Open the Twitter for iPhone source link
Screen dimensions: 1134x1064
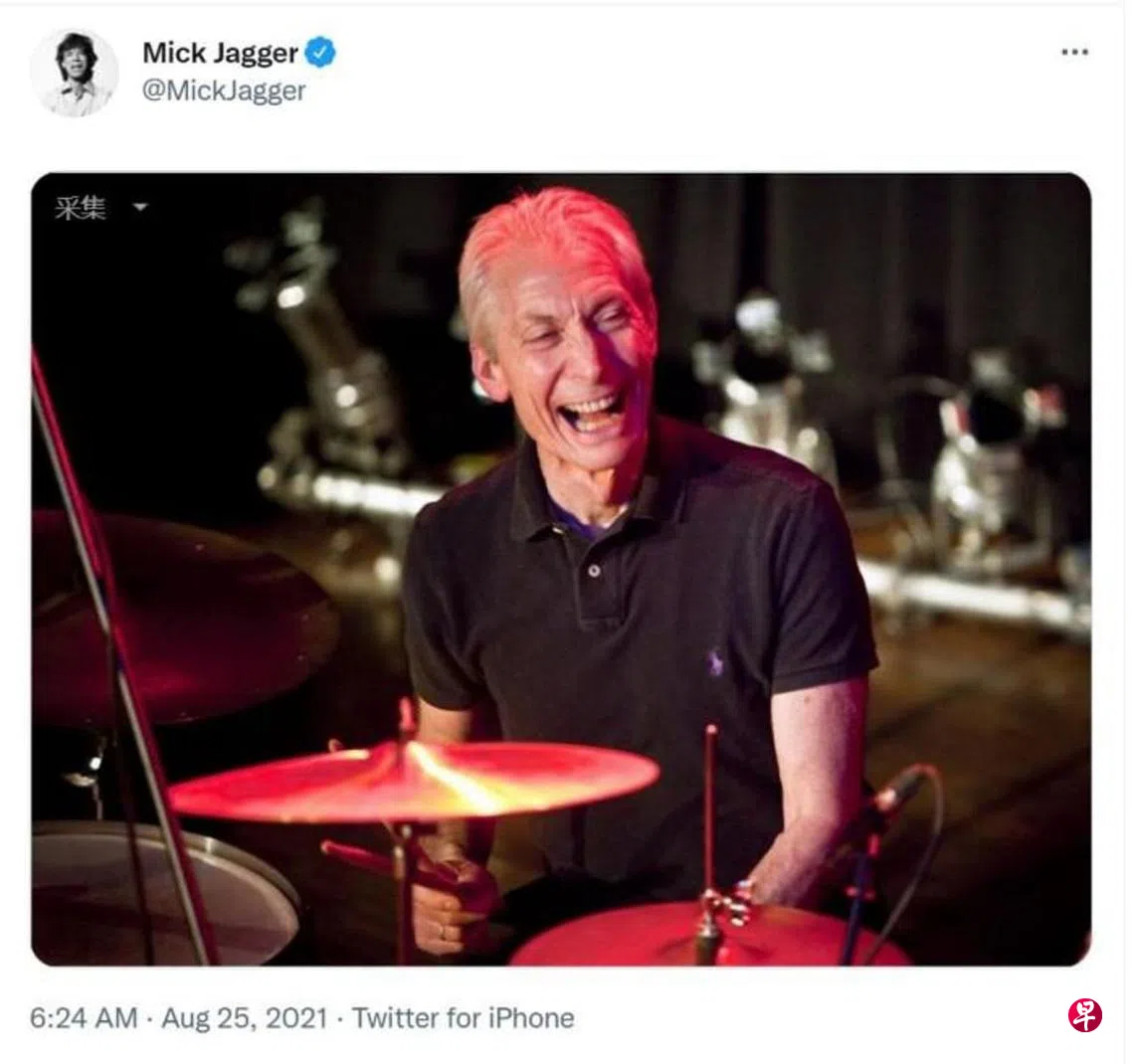pos(463,1018)
